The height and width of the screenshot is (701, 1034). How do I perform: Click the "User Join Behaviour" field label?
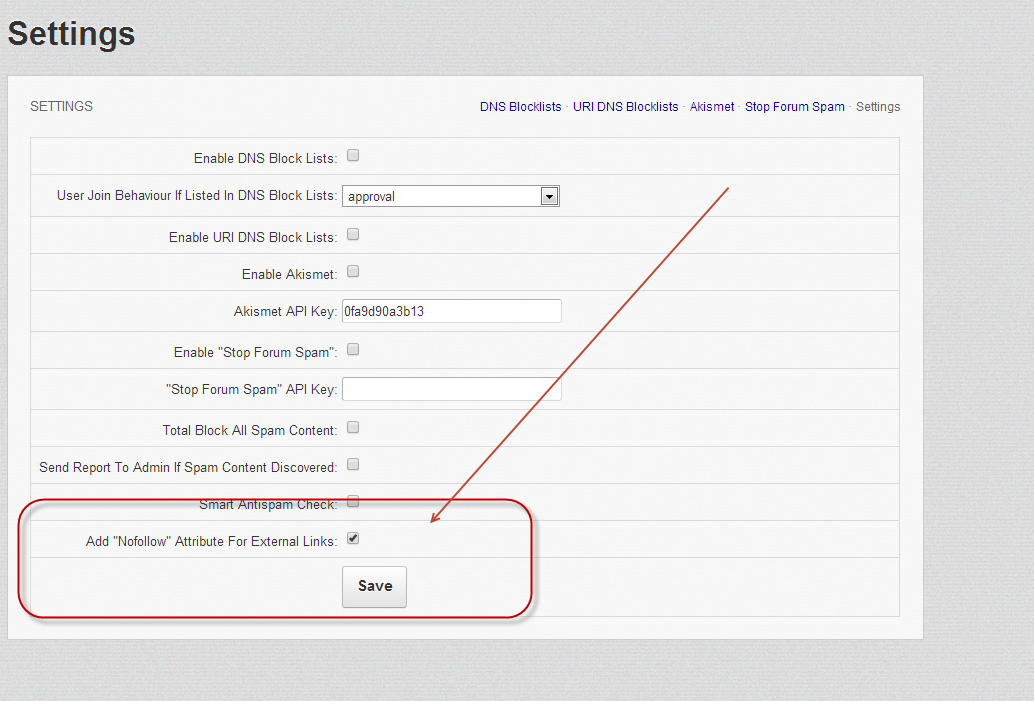click(197, 196)
